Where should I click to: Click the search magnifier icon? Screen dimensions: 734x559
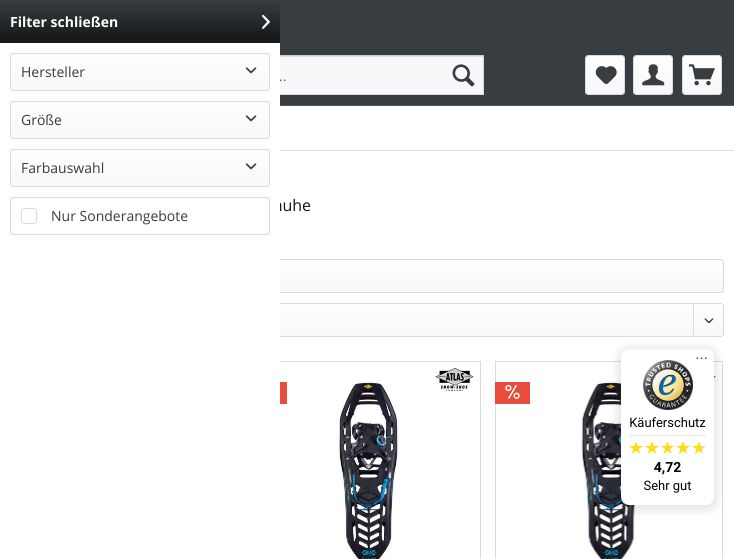[463, 75]
